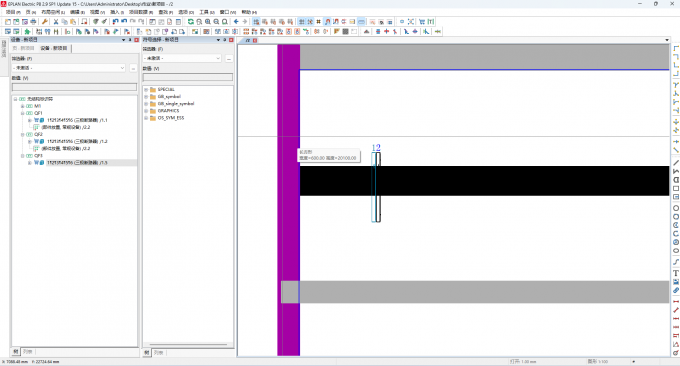
Task: Click the scissors Cut icon in toolbar
Action: (56, 22)
